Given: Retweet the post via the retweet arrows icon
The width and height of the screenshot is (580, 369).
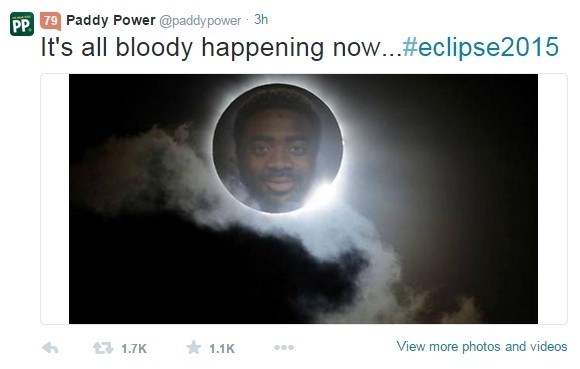Looking at the screenshot, I should pyautogui.click(x=103, y=348).
